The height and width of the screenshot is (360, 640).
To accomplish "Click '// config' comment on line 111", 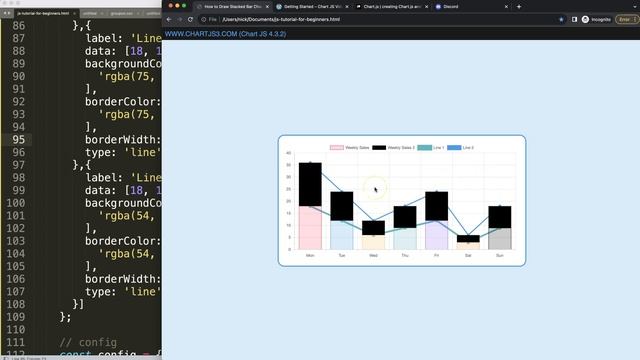I will (88, 342).
